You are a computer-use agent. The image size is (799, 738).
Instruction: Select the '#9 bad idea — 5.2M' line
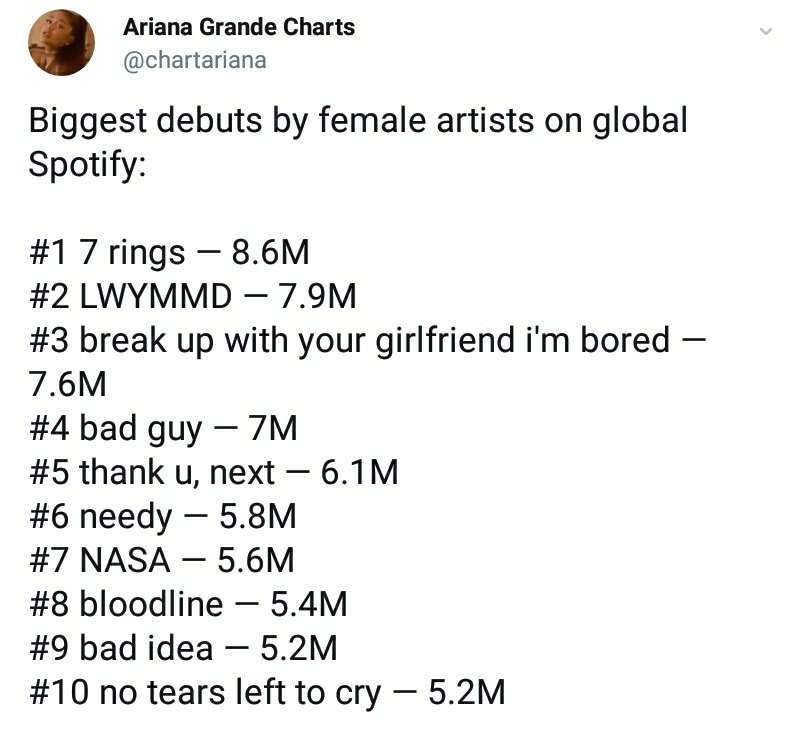coord(183,649)
